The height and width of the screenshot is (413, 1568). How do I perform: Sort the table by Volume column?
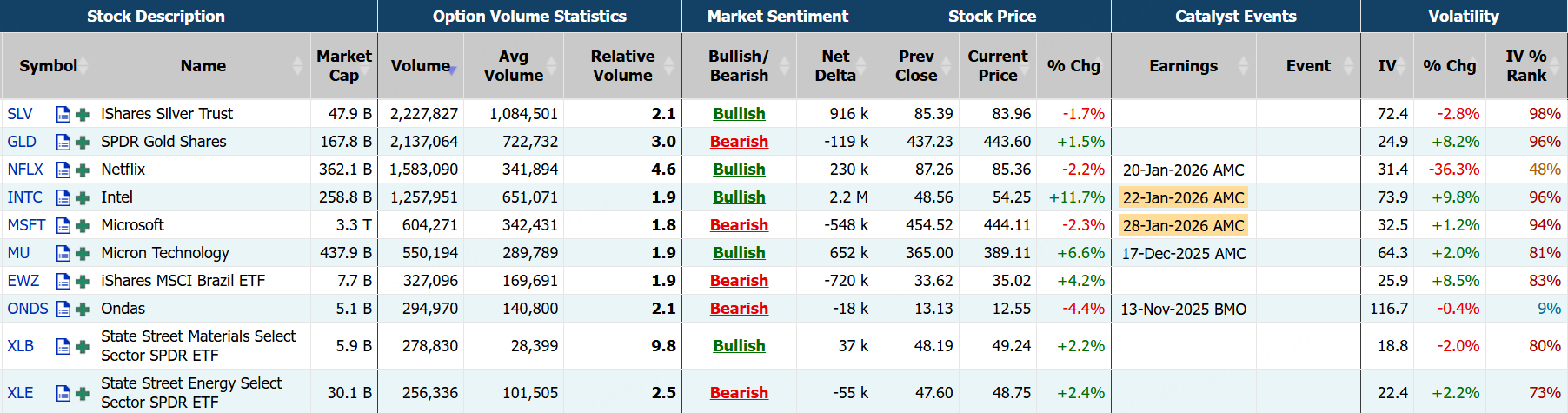(421, 66)
